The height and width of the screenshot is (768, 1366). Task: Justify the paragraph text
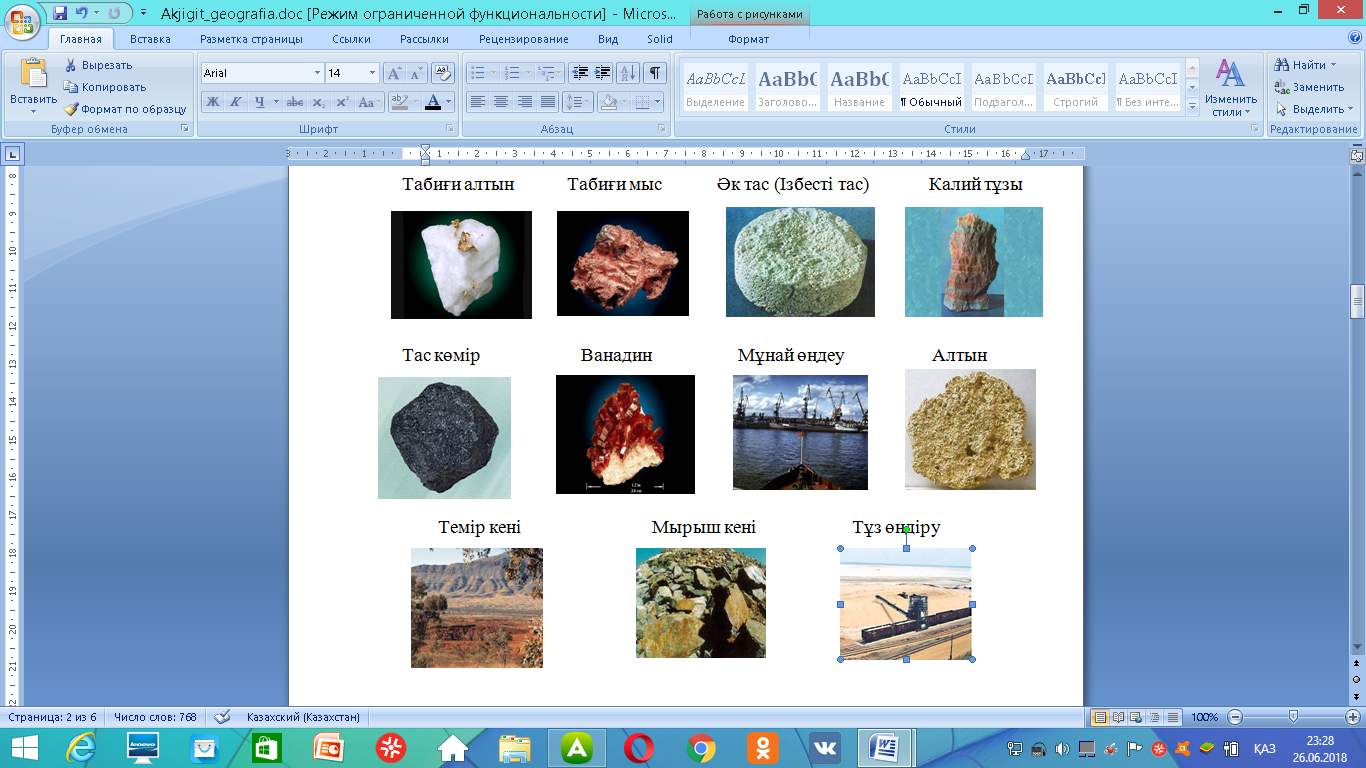(548, 102)
